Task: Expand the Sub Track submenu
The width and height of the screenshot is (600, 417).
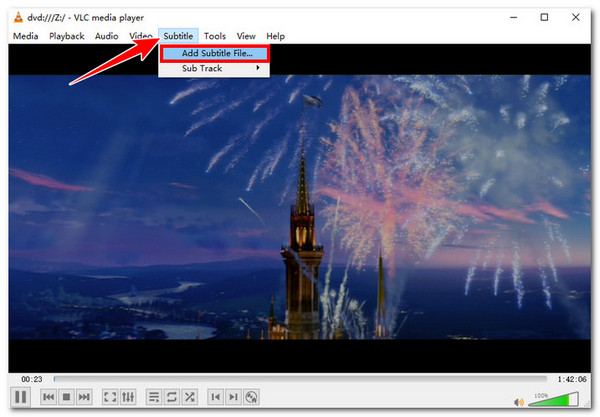Action: (214, 68)
